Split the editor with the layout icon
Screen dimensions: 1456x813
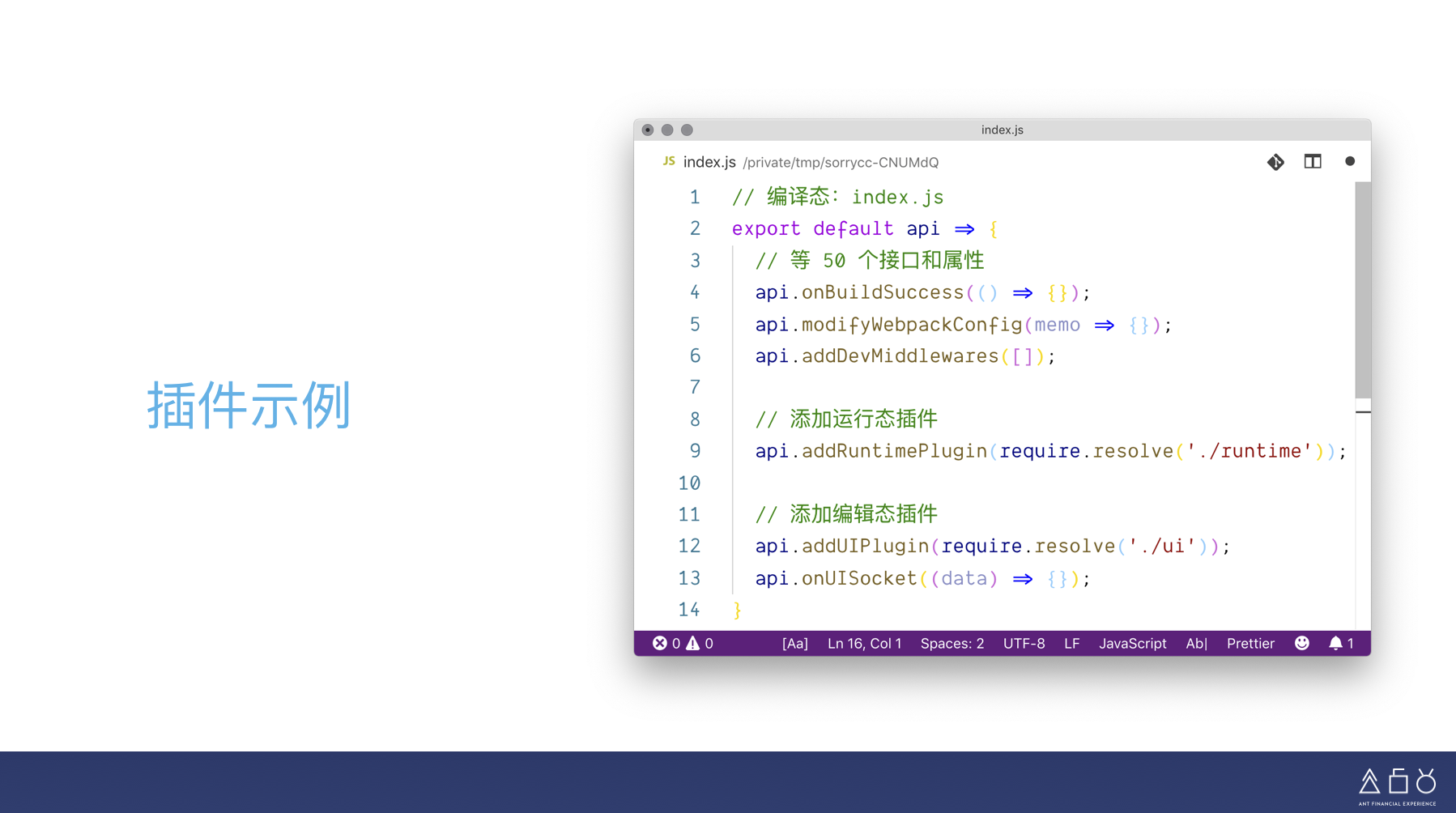pyautogui.click(x=1313, y=162)
